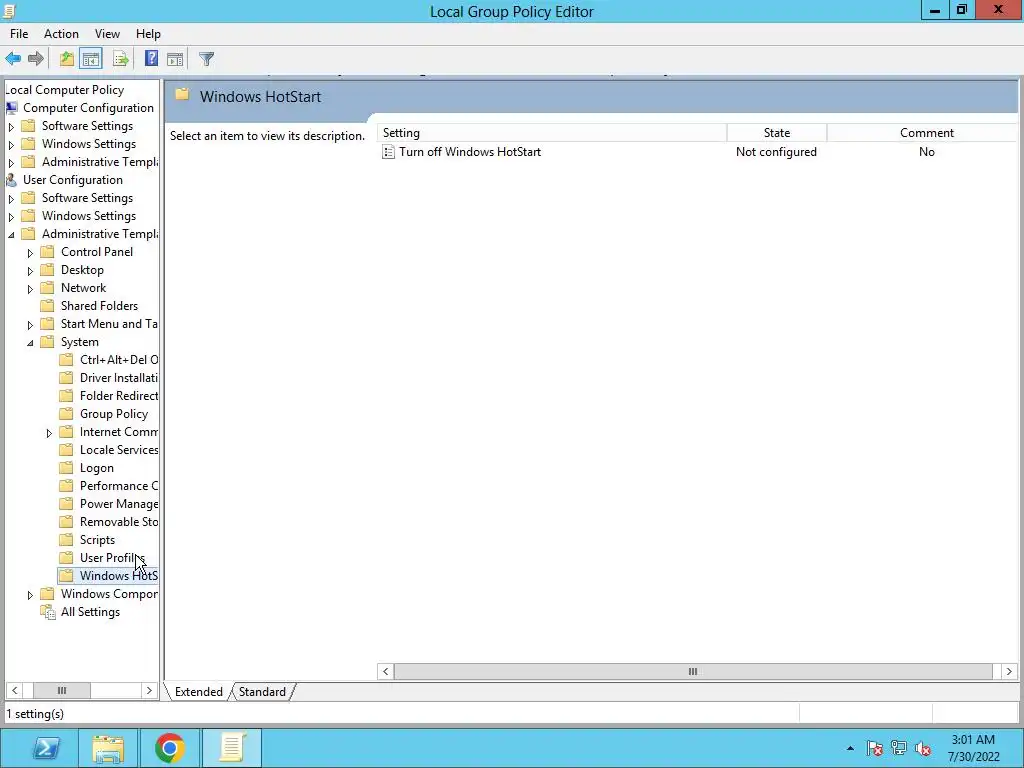This screenshot has width=1024, height=768.
Task: Go up one level folder icon
Action: (x=67, y=59)
